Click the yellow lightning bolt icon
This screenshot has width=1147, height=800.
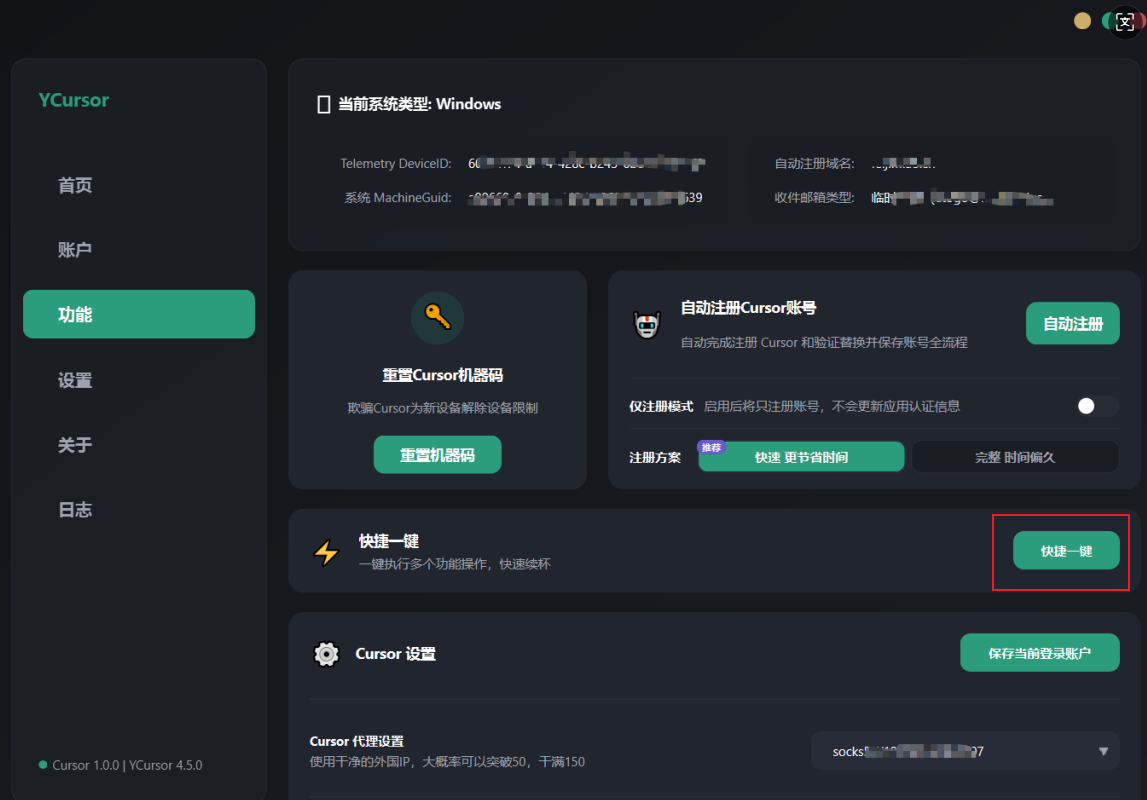326,552
